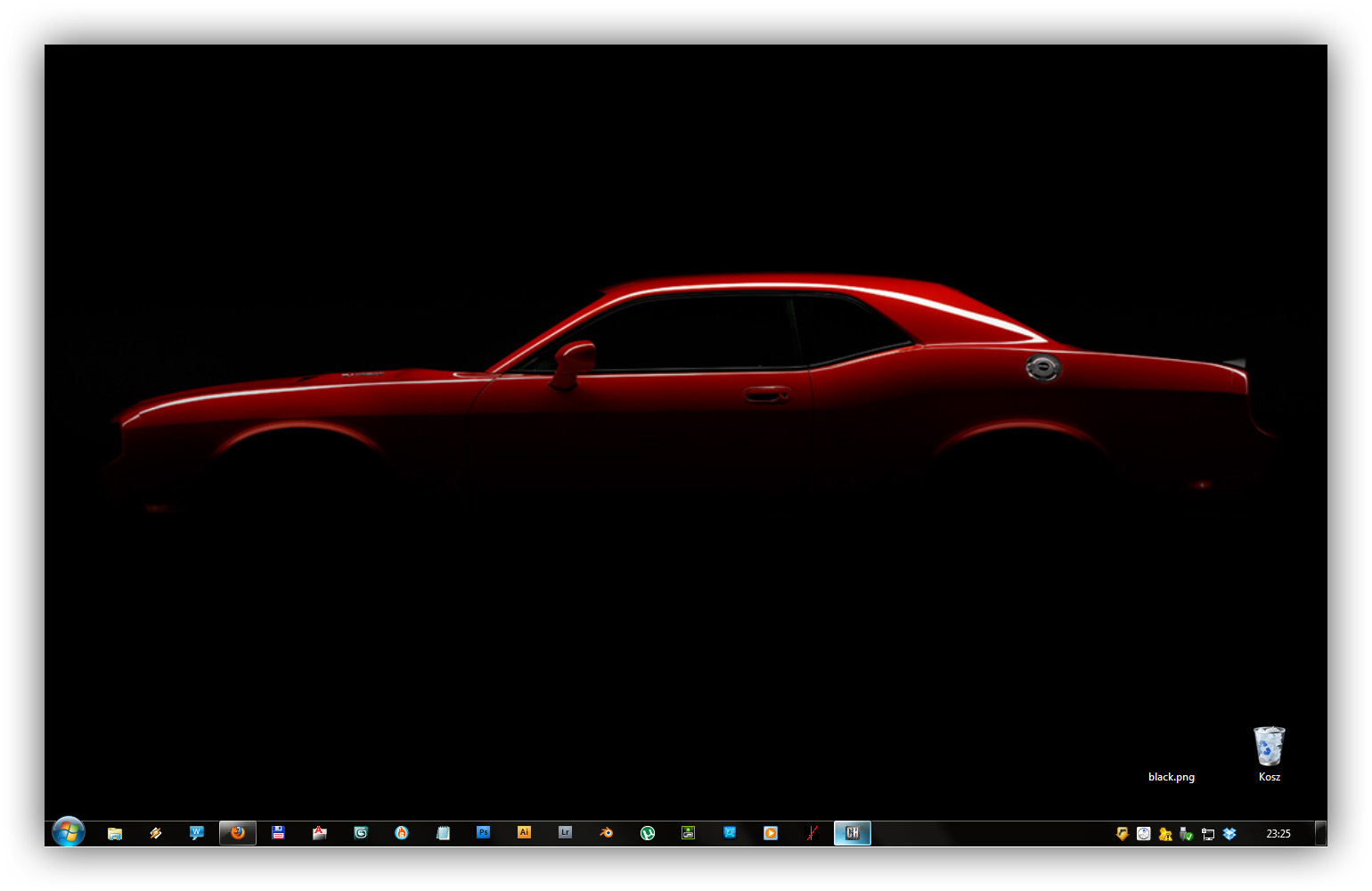Launch 3ds Max from the taskbar

(x=361, y=833)
